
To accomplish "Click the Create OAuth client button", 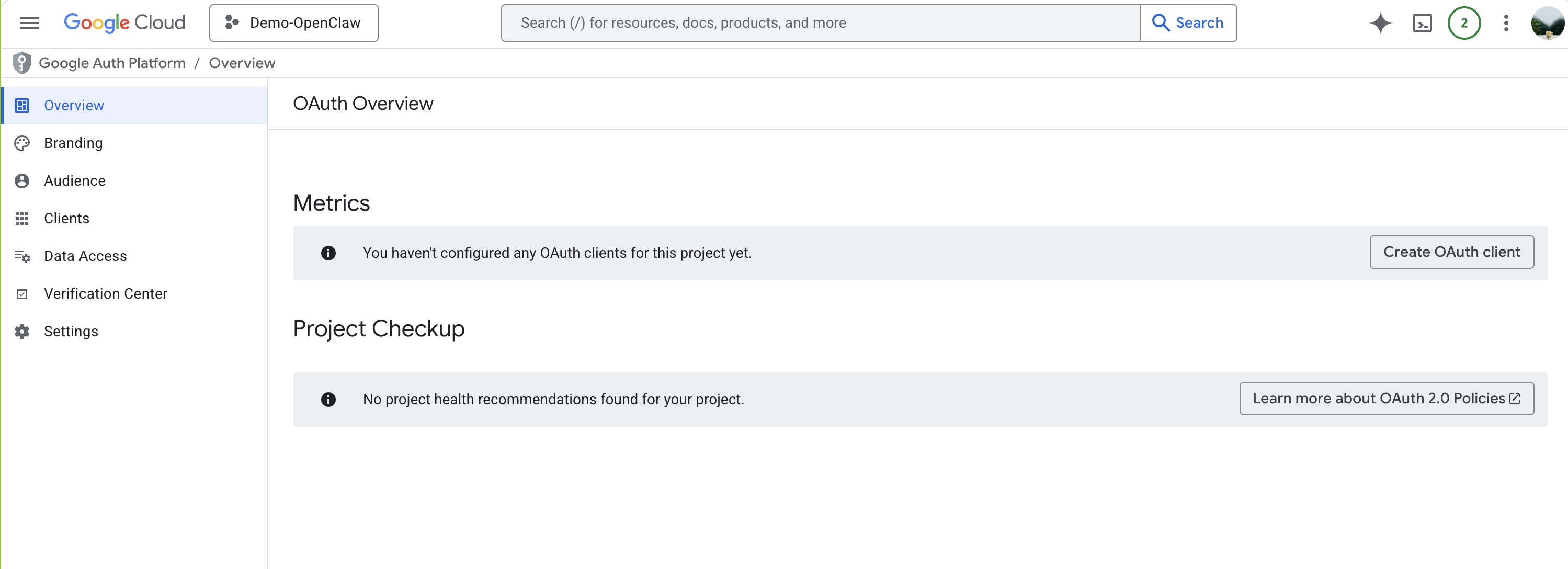I will pyautogui.click(x=1452, y=252).
